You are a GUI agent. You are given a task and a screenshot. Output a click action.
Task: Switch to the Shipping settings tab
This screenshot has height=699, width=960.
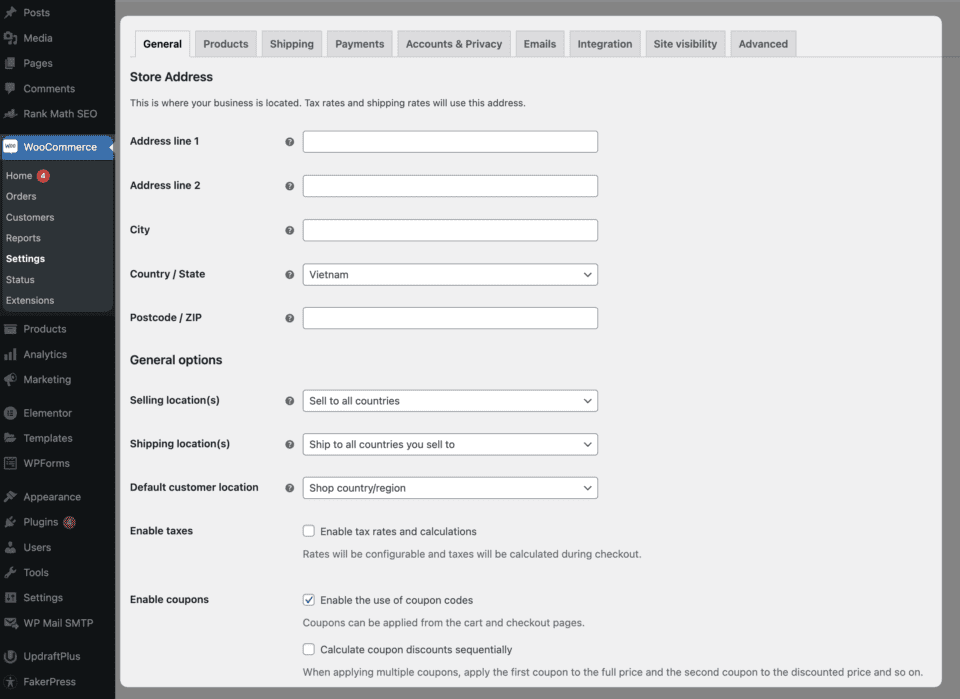pyautogui.click(x=292, y=44)
